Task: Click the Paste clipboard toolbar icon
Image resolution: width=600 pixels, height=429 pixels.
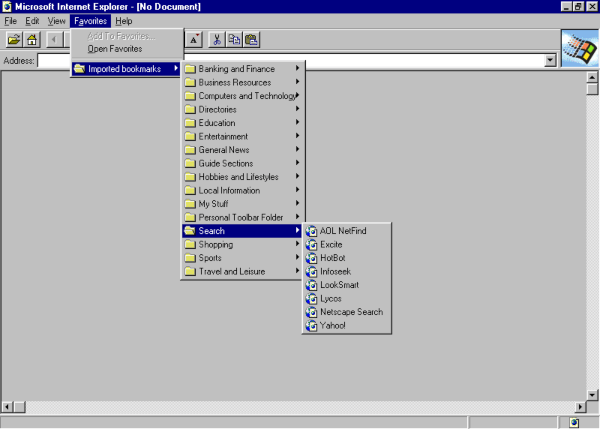Action: click(x=251, y=39)
